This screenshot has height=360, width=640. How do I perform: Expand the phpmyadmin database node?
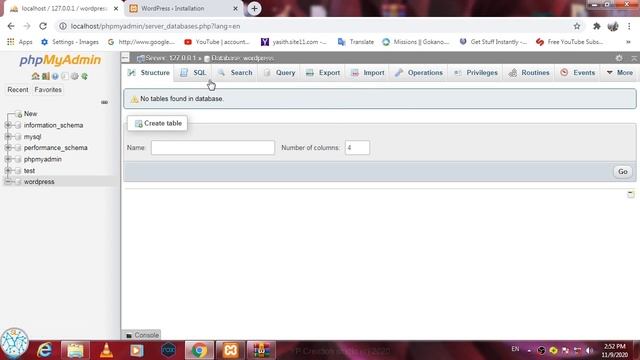(8, 159)
